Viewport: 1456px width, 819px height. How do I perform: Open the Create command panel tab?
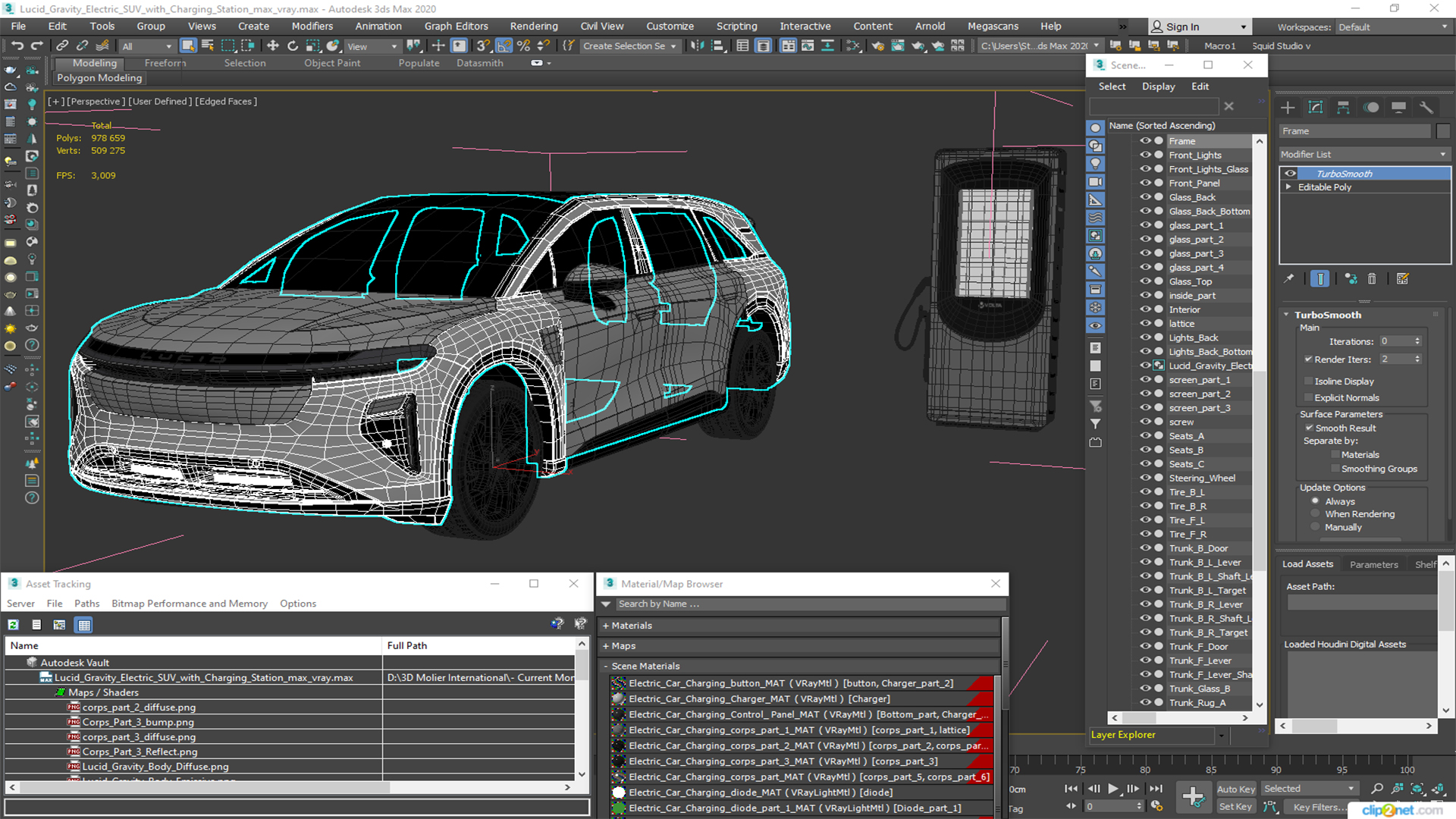tap(1288, 108)
